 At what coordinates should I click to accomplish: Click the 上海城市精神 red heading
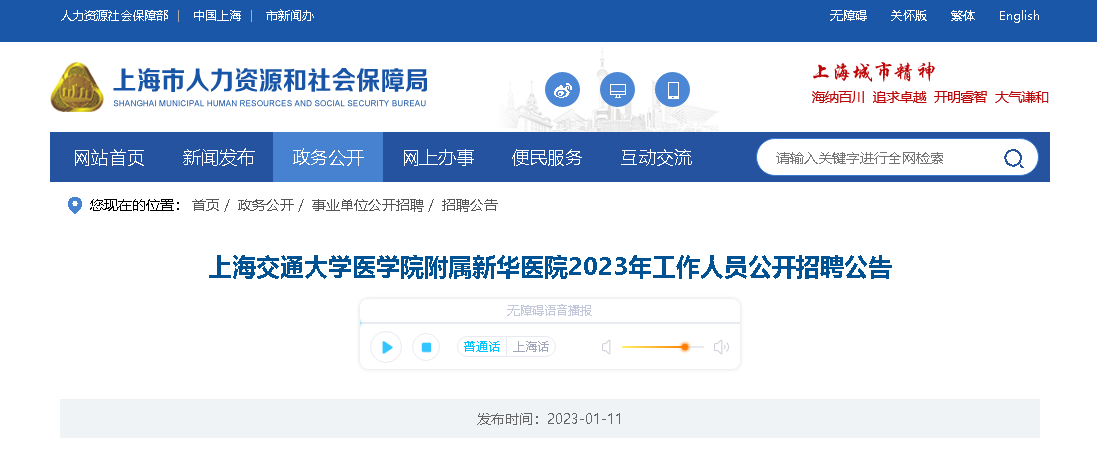[x=874, y=72]
